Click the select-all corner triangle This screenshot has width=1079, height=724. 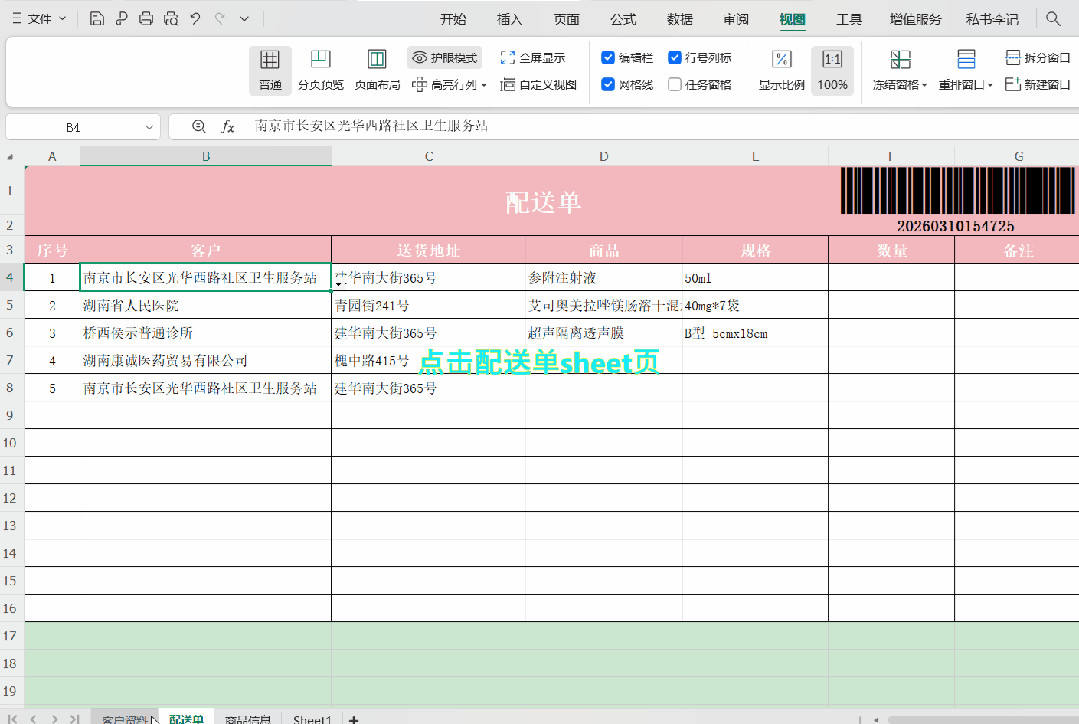coord(11,157)
